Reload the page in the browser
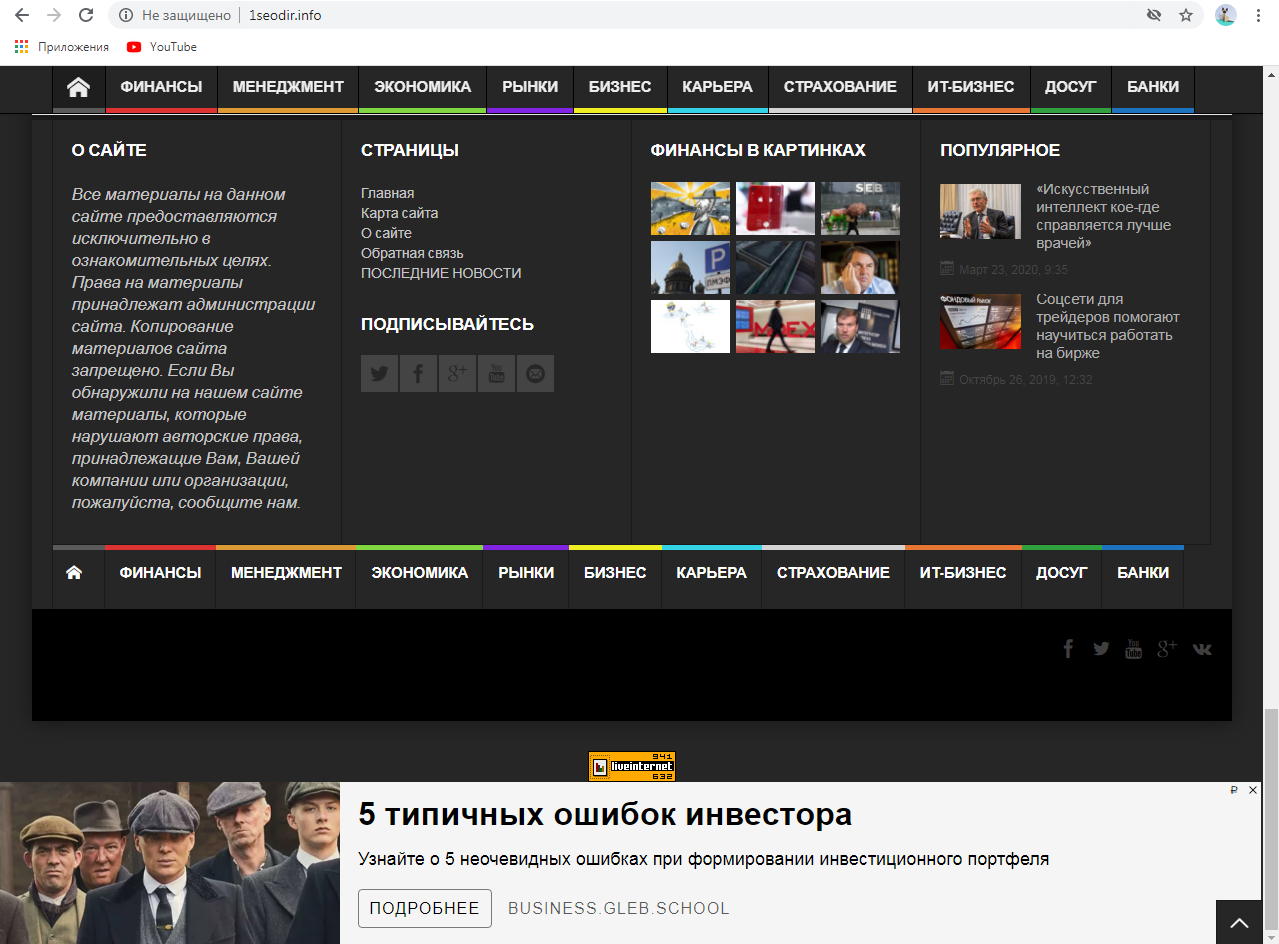Viewport: 1279px width, 944px height. [x=86, y=15]
